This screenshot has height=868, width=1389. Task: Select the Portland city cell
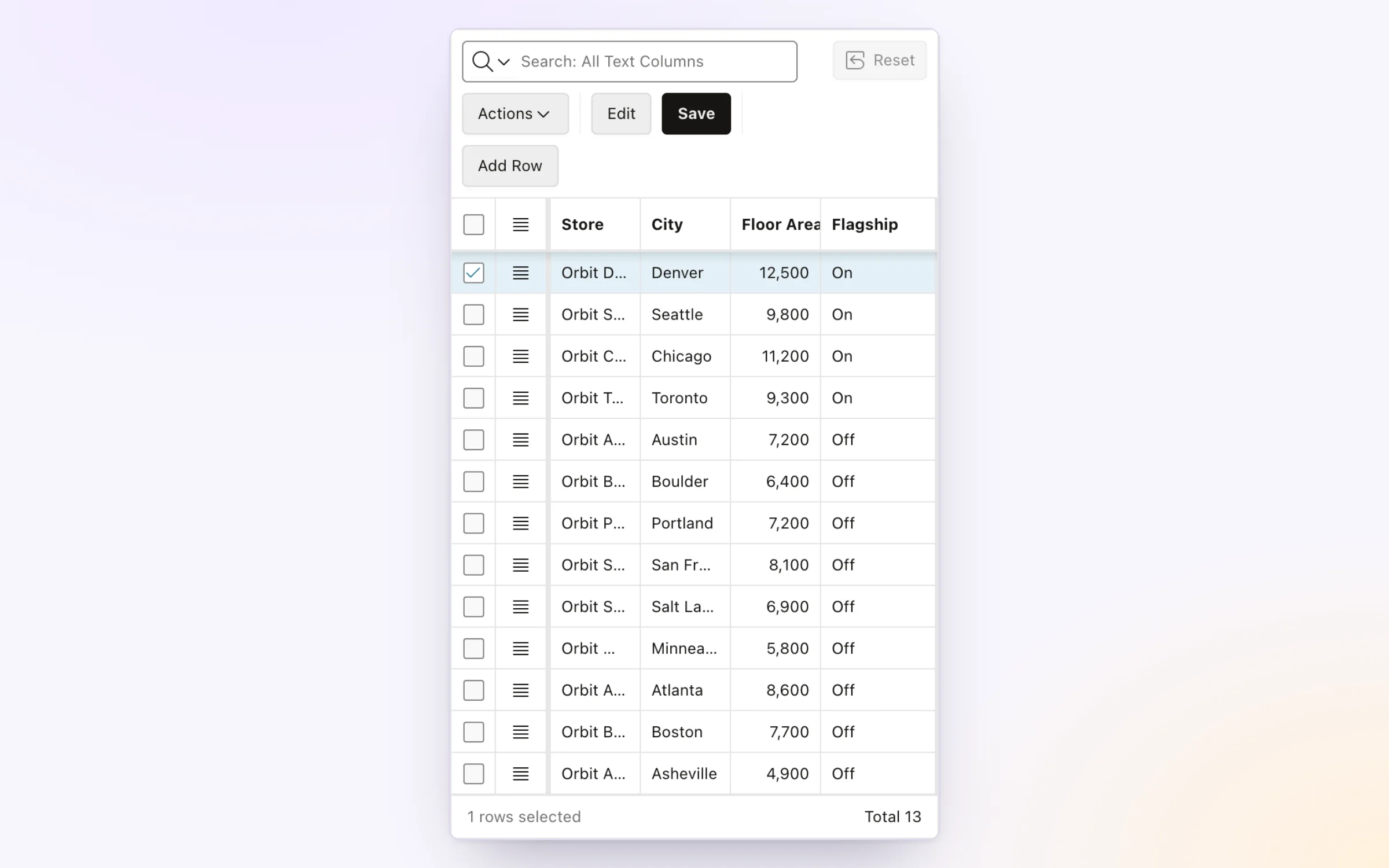click(685, 523)
